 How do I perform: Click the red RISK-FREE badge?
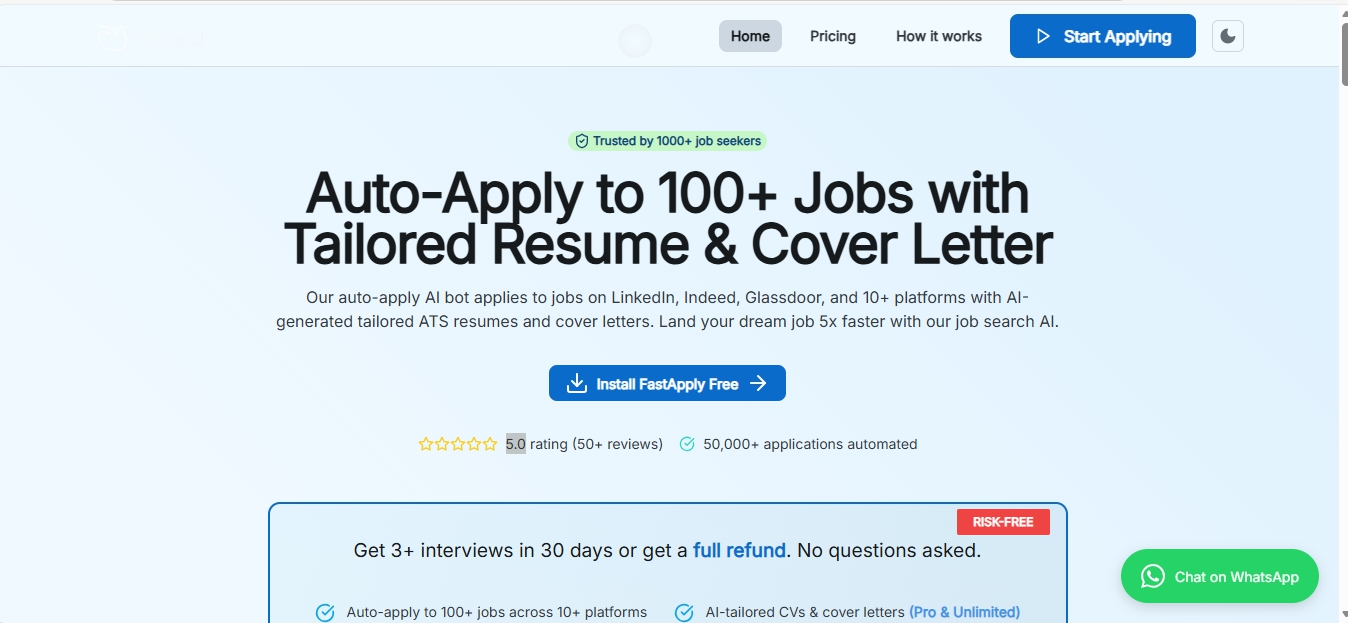1003,522
